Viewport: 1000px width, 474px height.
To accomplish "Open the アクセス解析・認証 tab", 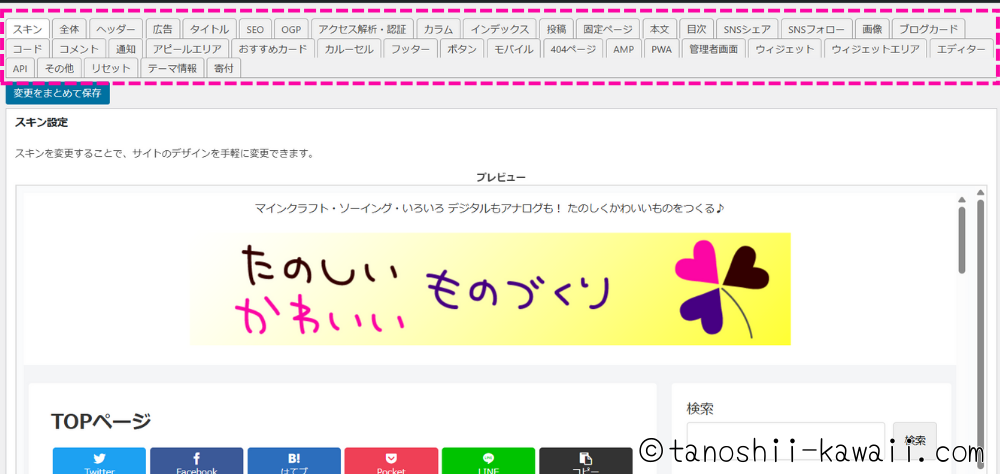I will [x=362, y=29].
